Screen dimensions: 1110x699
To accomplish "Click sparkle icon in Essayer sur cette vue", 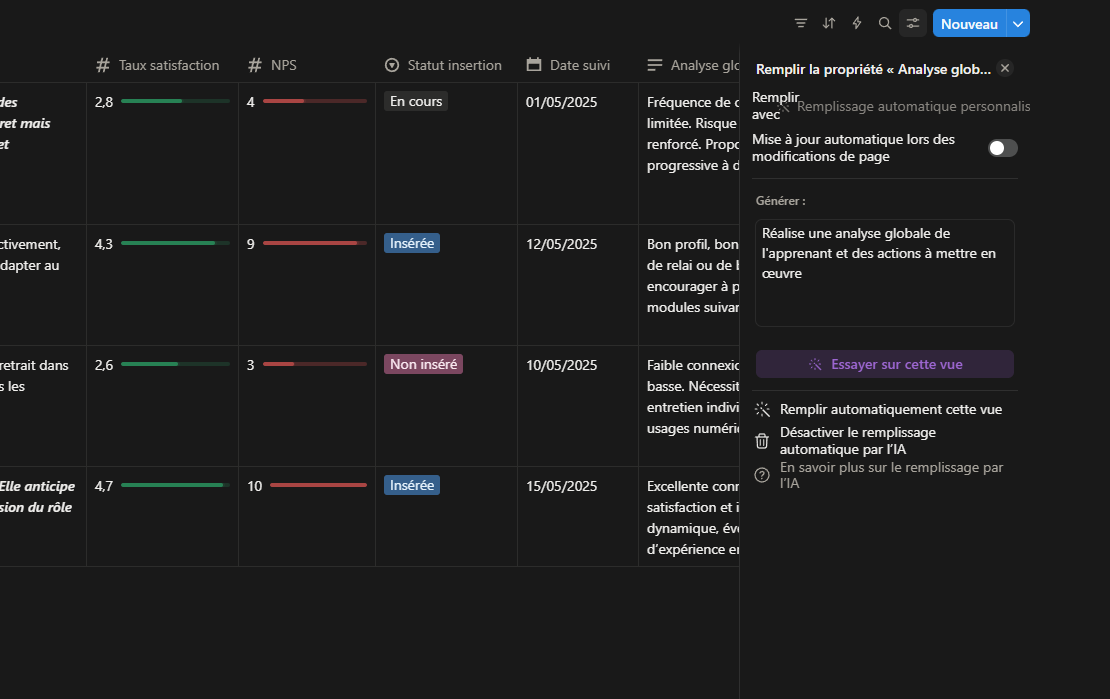I will pyautogui.click(x=816, y=364).
